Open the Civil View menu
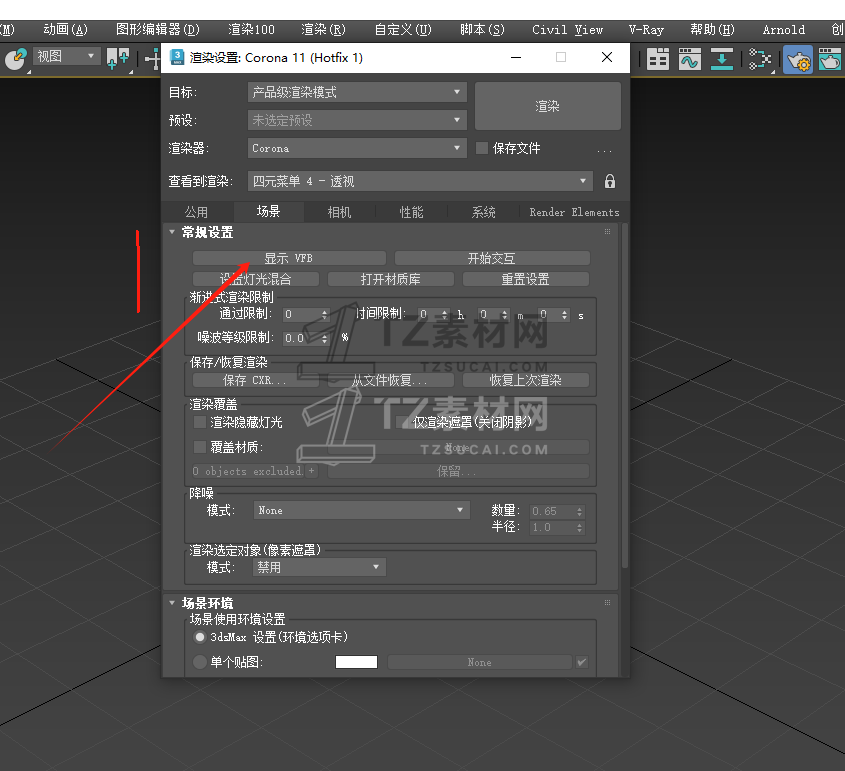 click(567, 30)
